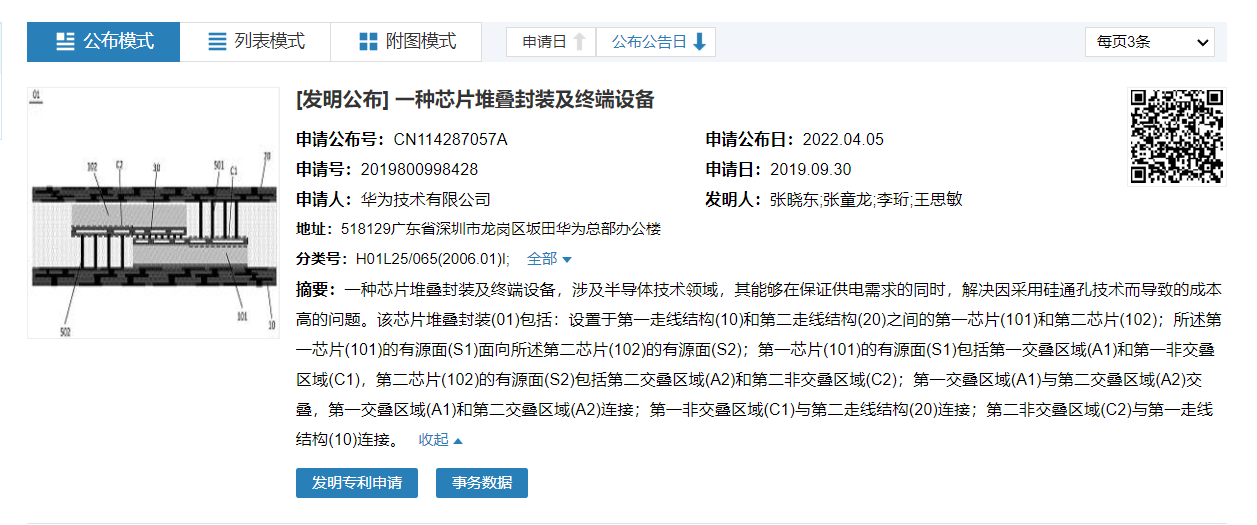1257x525 pixels.
Task: Open the patent drawing thumbnail
Action: pyautogui.click(x=152, y=213)
